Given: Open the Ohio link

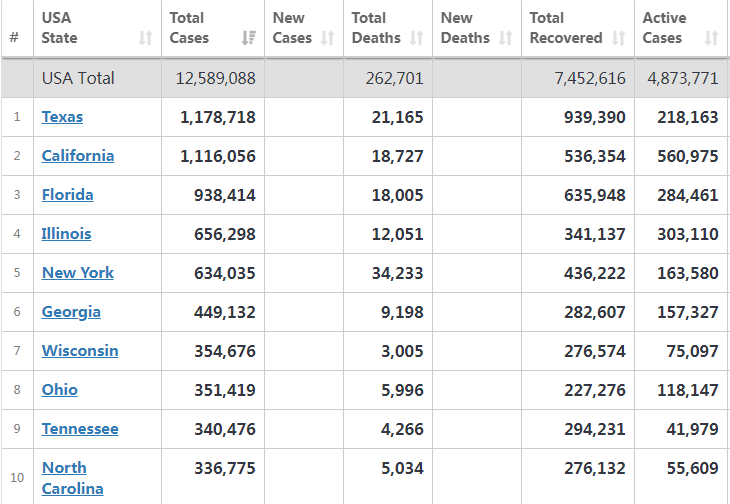Looking at the screenshot, I should click(60, 390).
